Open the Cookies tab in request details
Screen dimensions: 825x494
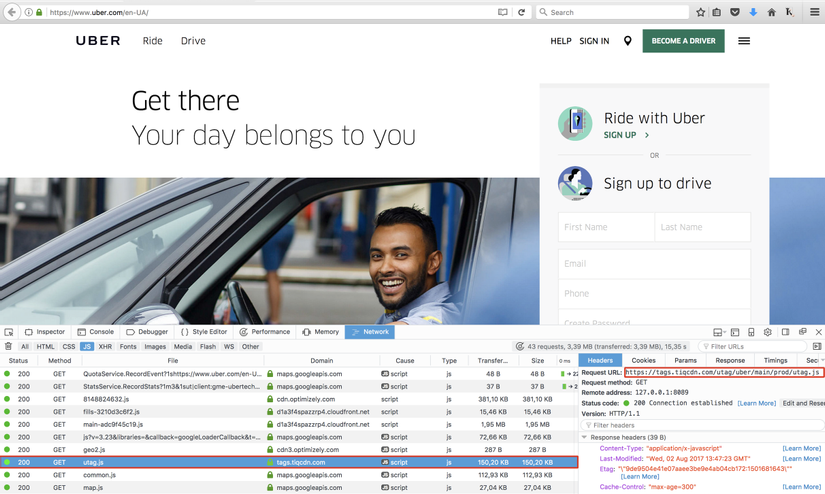pos(643,360)
